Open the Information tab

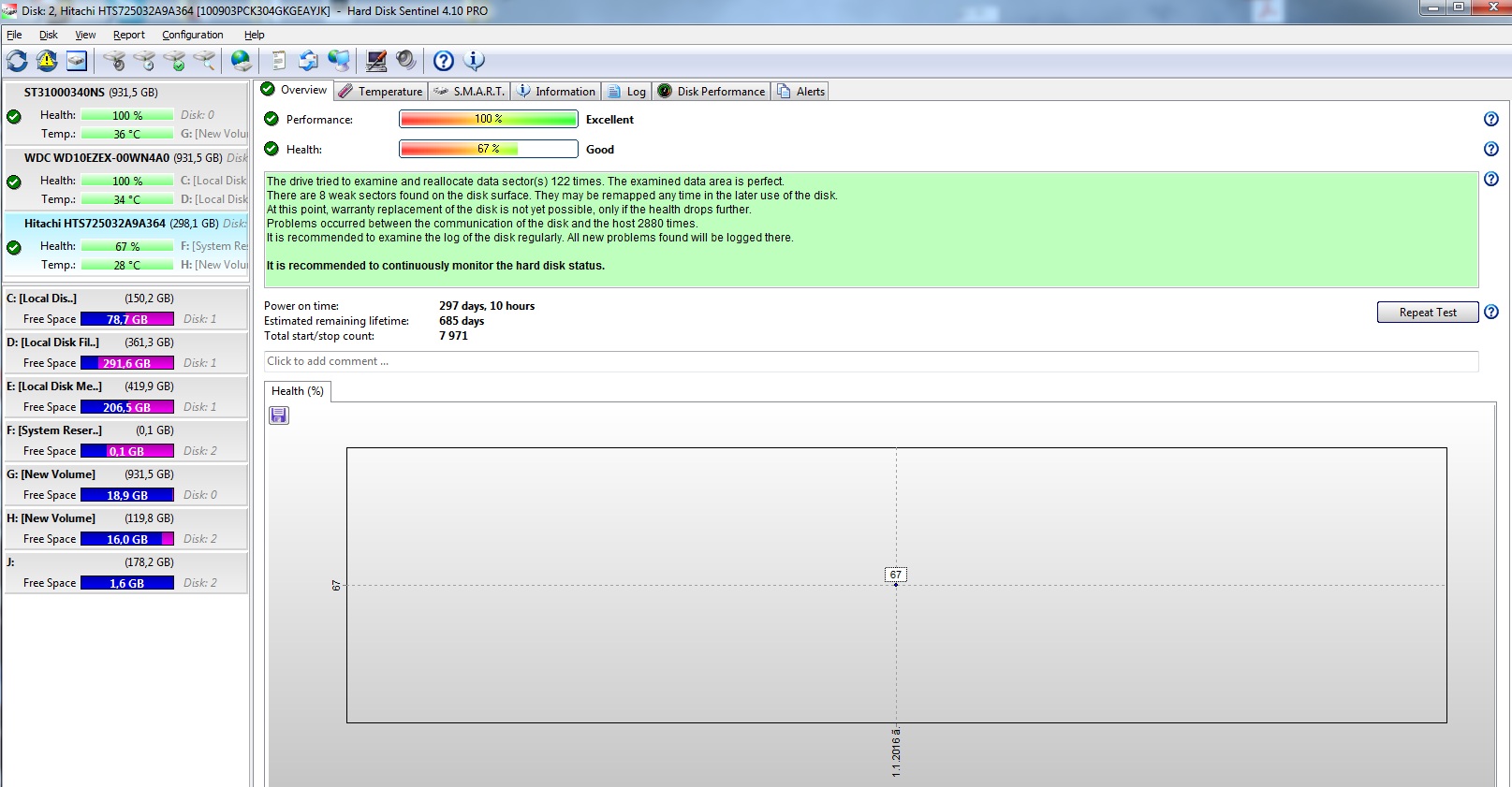[556, 91]
